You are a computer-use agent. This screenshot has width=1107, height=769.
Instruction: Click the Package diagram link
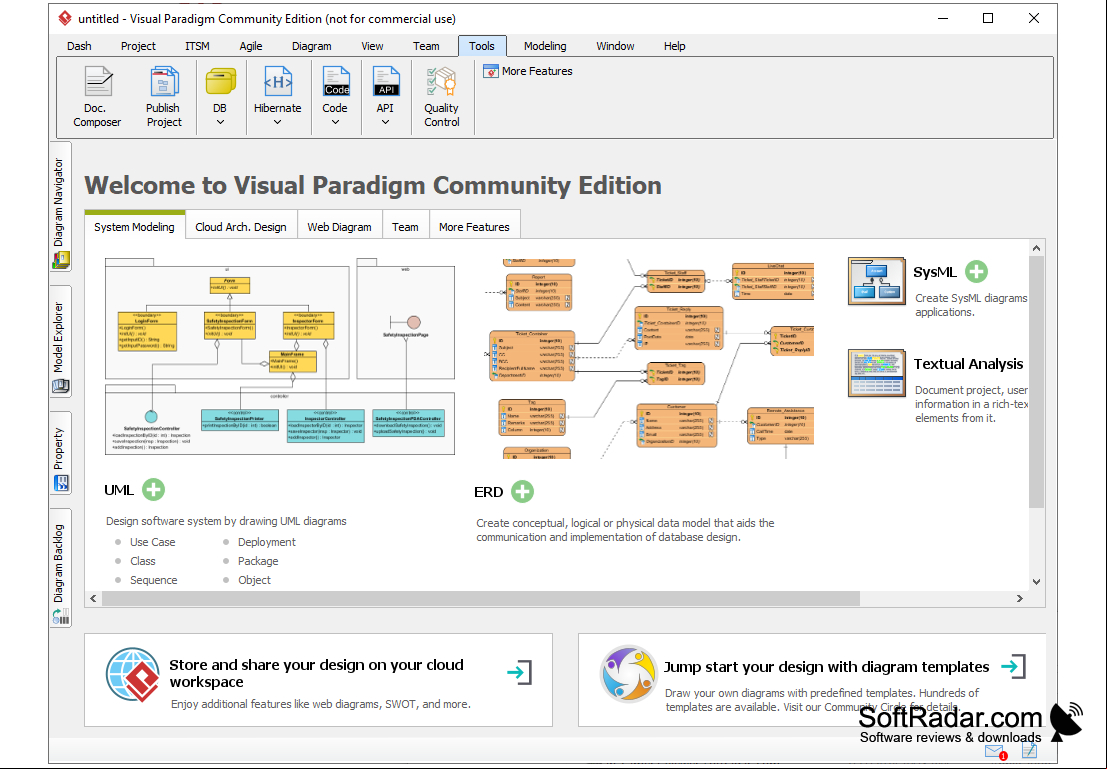point(258,561)
